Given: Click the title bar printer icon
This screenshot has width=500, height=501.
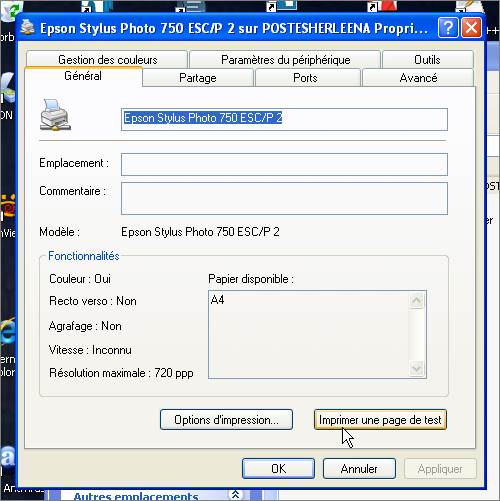Looking at the screenshot, I should (28, 27).
